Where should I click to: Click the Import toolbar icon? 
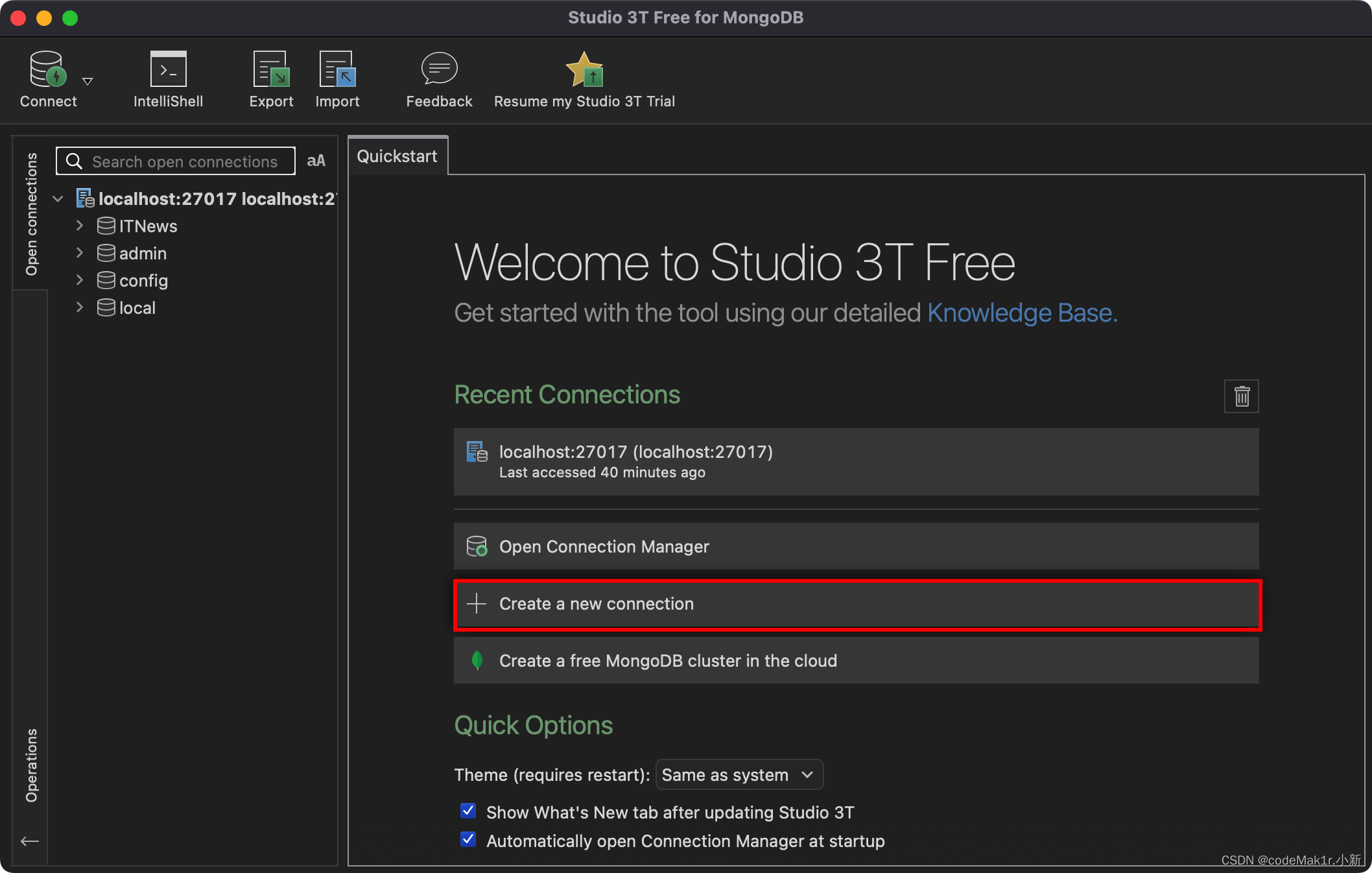(x=337, y=69)
